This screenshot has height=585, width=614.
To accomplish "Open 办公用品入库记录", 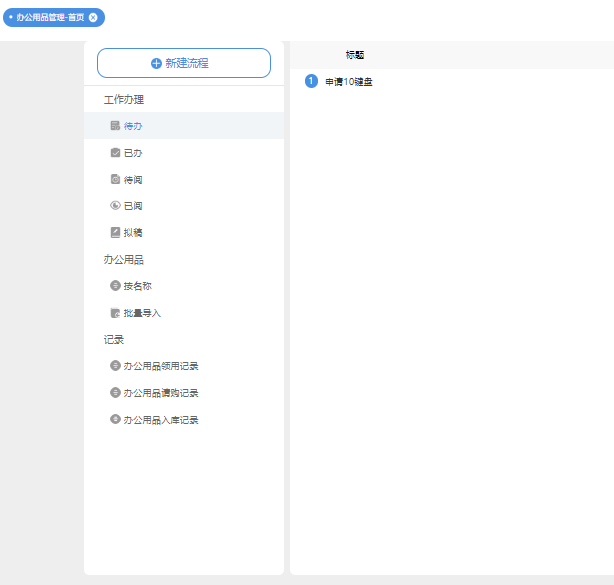I will click(x=184, y=420).
